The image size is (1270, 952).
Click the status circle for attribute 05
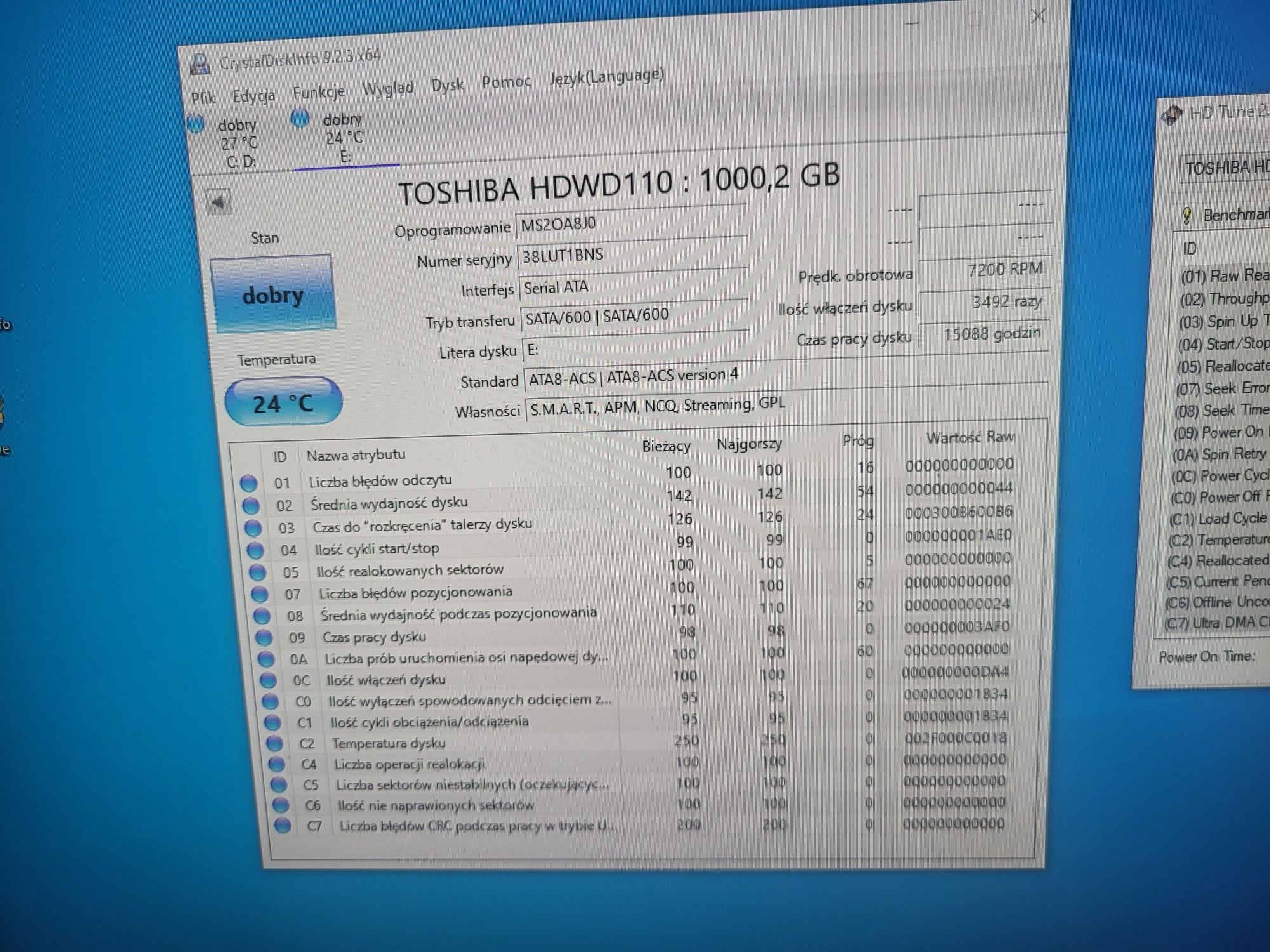257,572
